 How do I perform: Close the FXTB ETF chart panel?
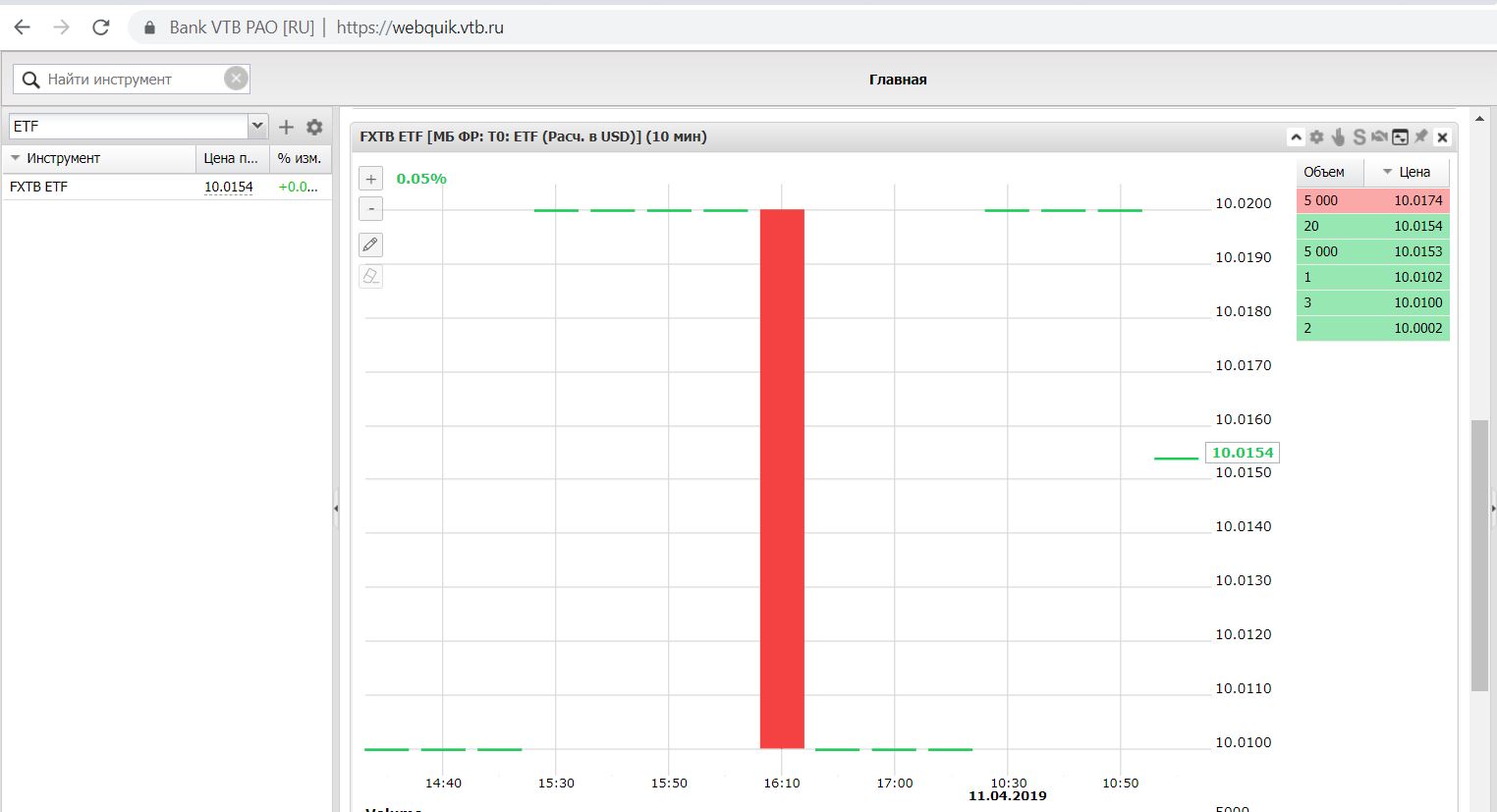click(x=1442, y=137)
